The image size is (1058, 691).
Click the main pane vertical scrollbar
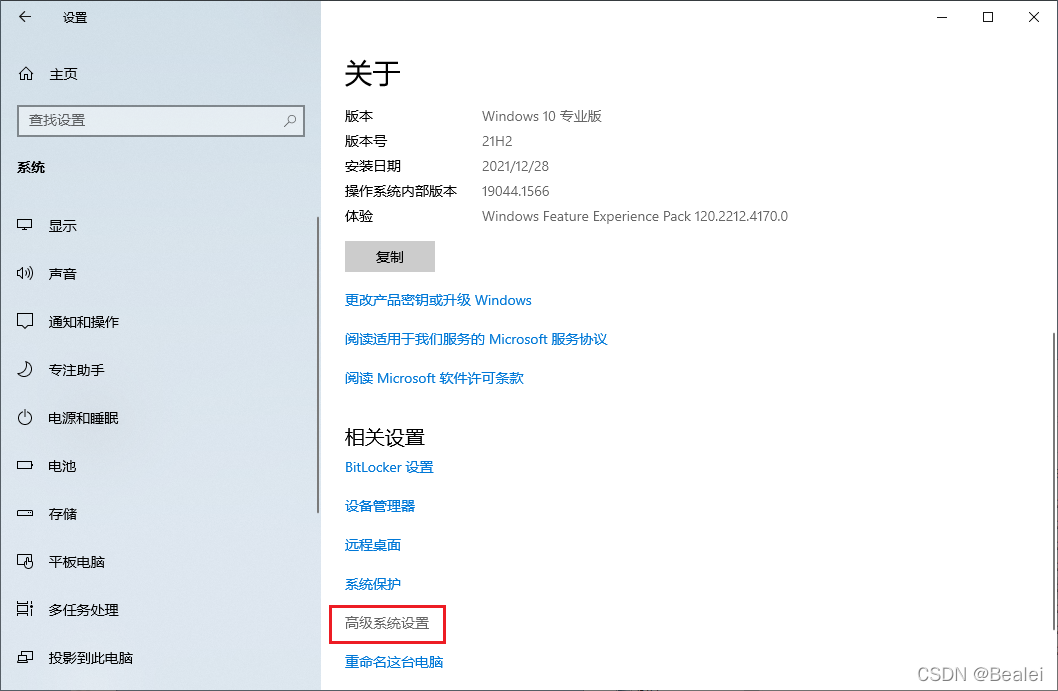[1054, 481]
